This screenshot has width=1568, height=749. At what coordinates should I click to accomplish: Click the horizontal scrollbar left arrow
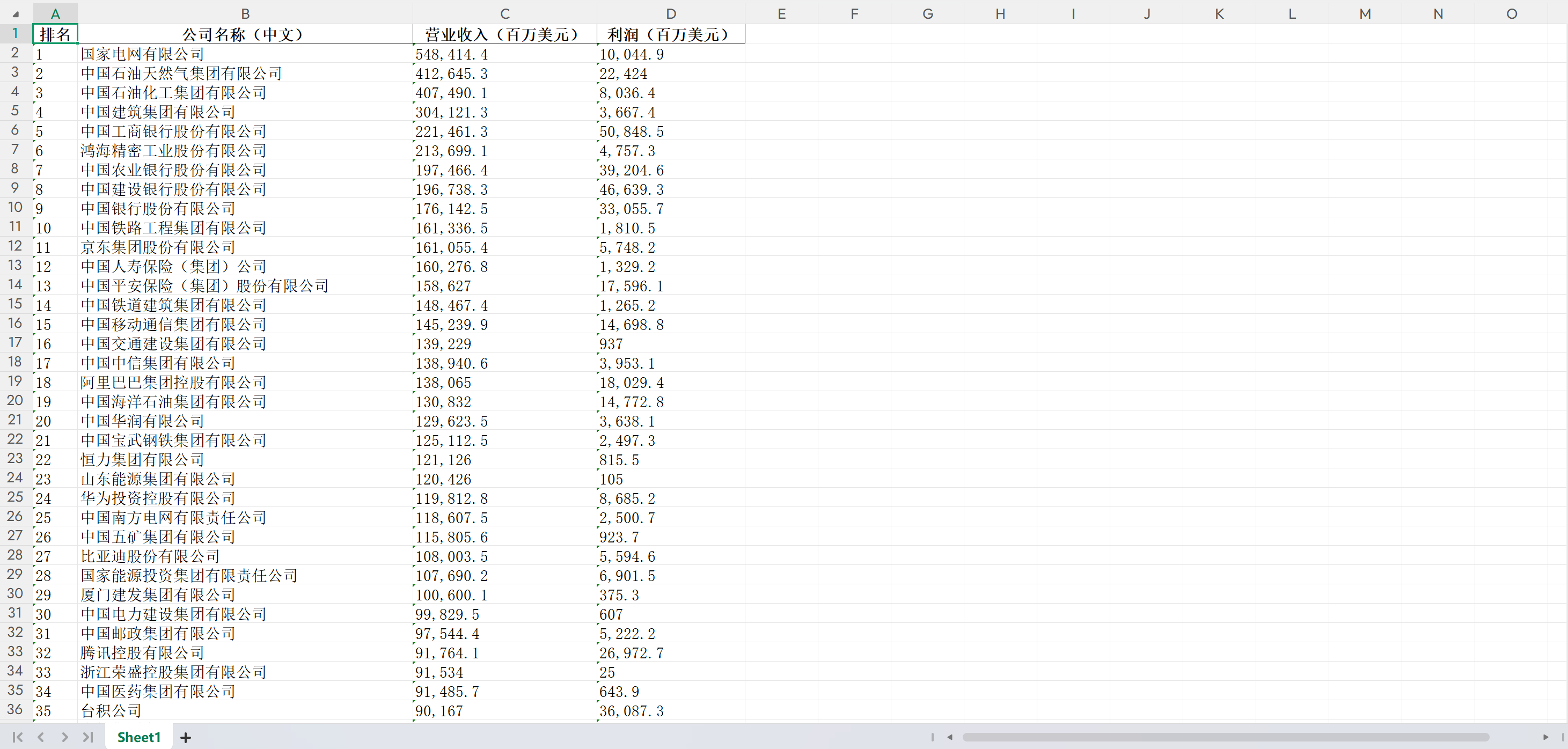click(950, 737)
